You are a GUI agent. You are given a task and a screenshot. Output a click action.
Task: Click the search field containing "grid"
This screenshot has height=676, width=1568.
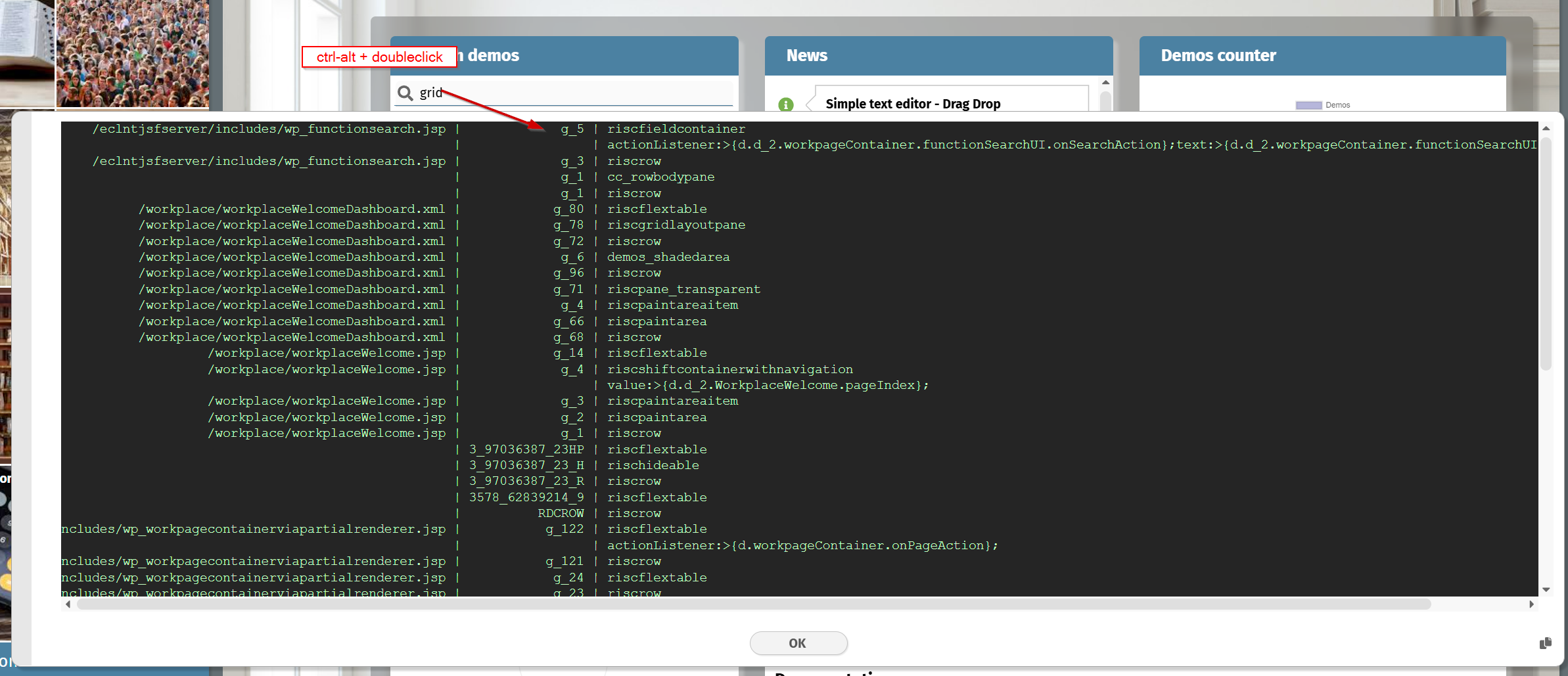click(572, 93)
